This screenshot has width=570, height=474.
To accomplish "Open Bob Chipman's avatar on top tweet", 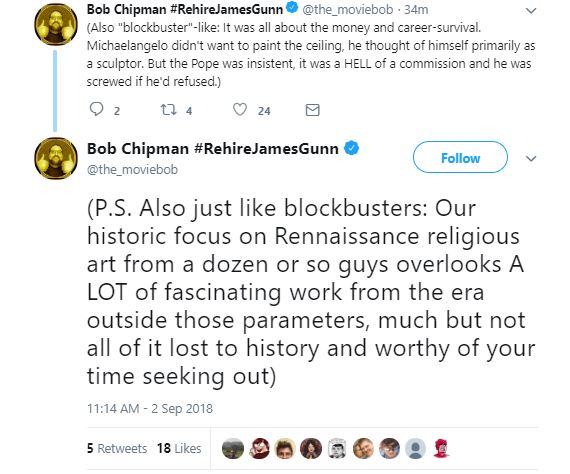I will coord(56,24).
